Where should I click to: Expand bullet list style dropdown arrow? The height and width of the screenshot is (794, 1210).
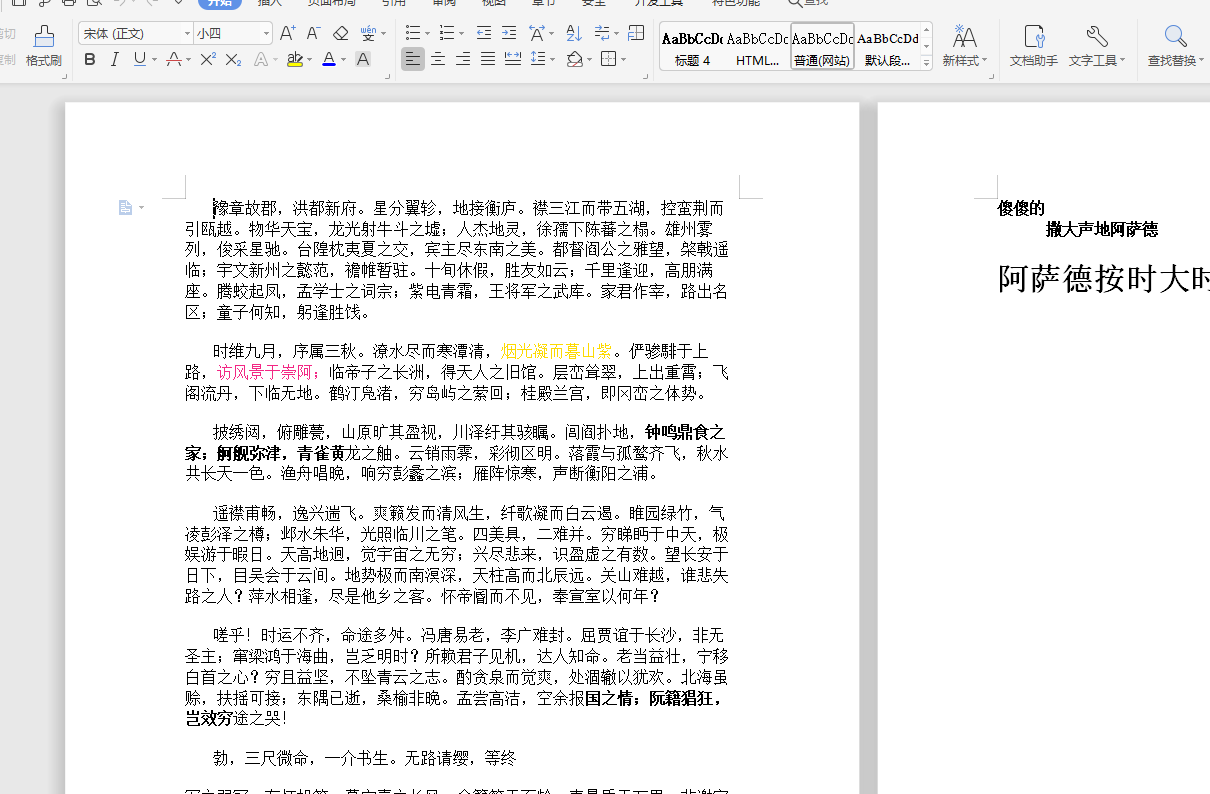[x=426, y=34]
